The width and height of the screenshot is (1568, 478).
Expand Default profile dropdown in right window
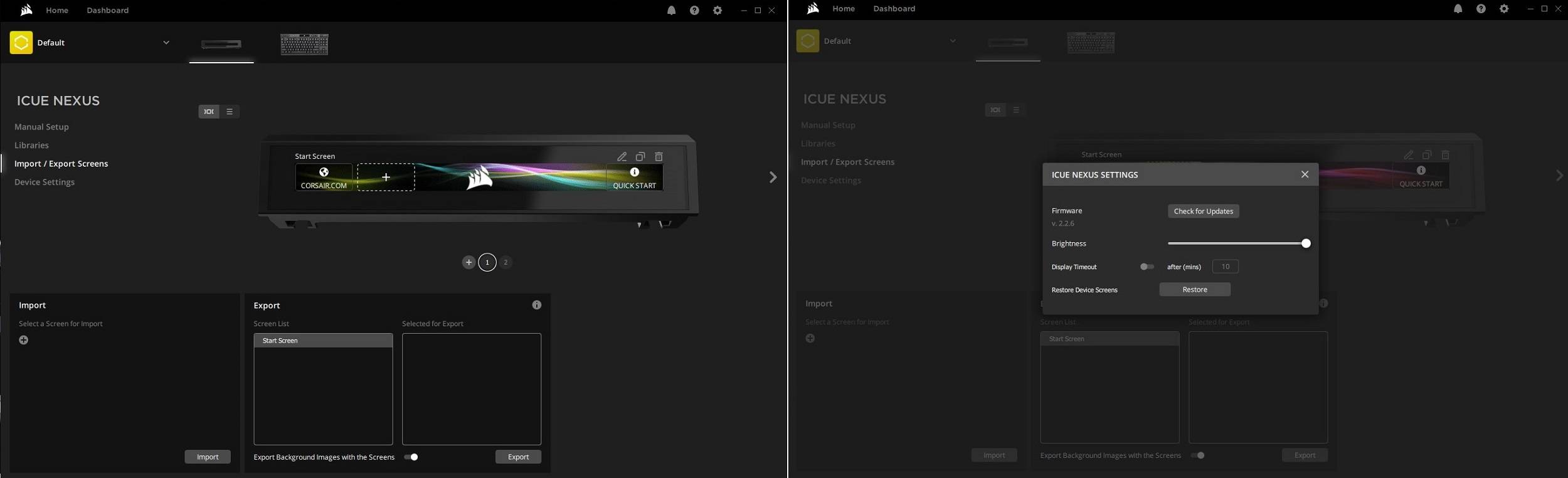(x=953, y=41)
